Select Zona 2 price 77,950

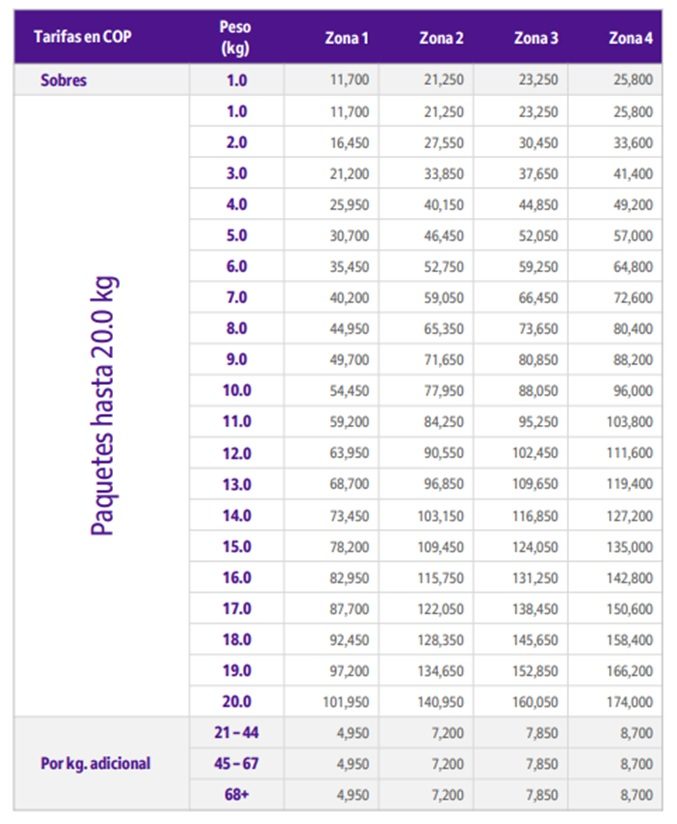click(x=444, y=391)
